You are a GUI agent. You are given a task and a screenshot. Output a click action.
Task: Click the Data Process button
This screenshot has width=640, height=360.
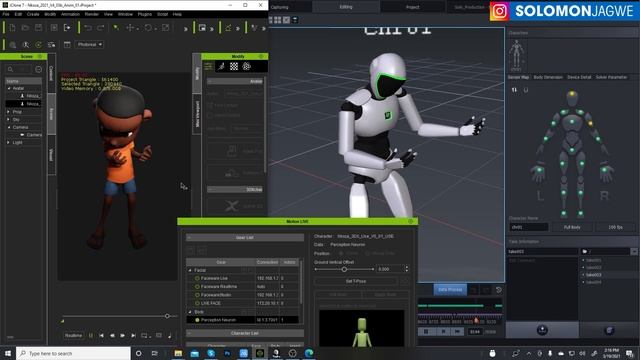[450, 289]
